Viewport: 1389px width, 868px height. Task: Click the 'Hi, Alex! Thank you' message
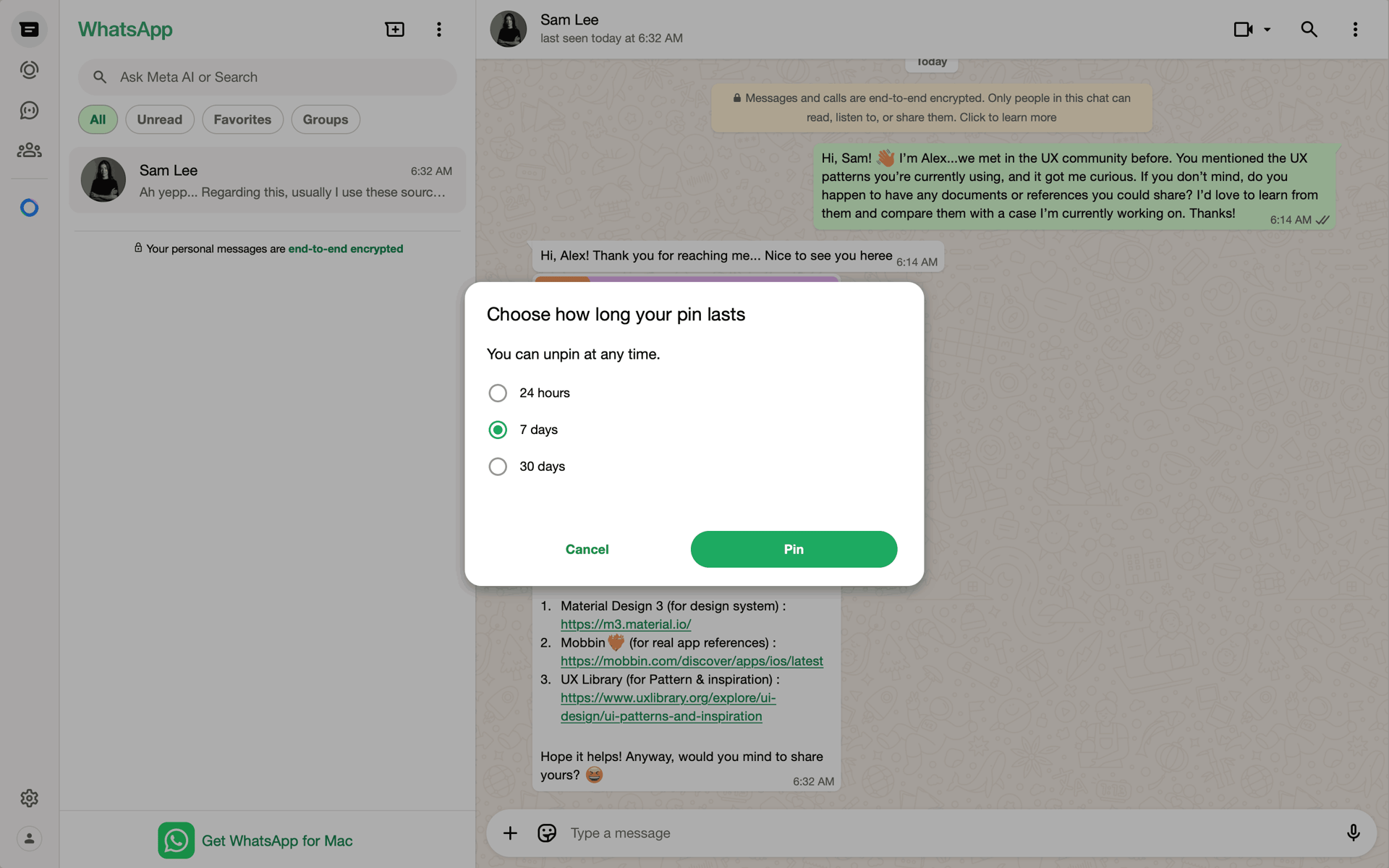(738, 256)
